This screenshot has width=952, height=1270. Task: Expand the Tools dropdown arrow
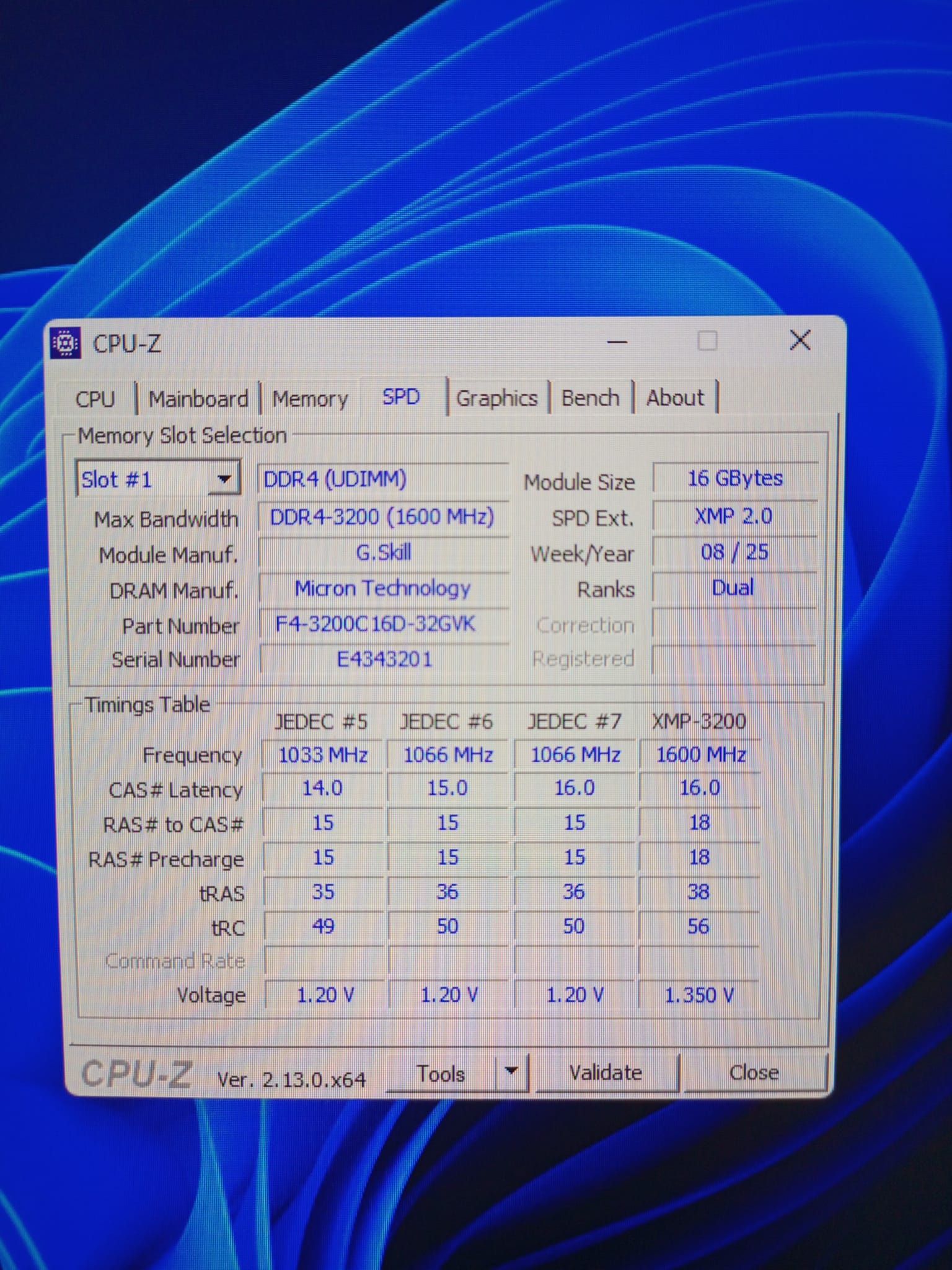click(x=511, y=1072)
